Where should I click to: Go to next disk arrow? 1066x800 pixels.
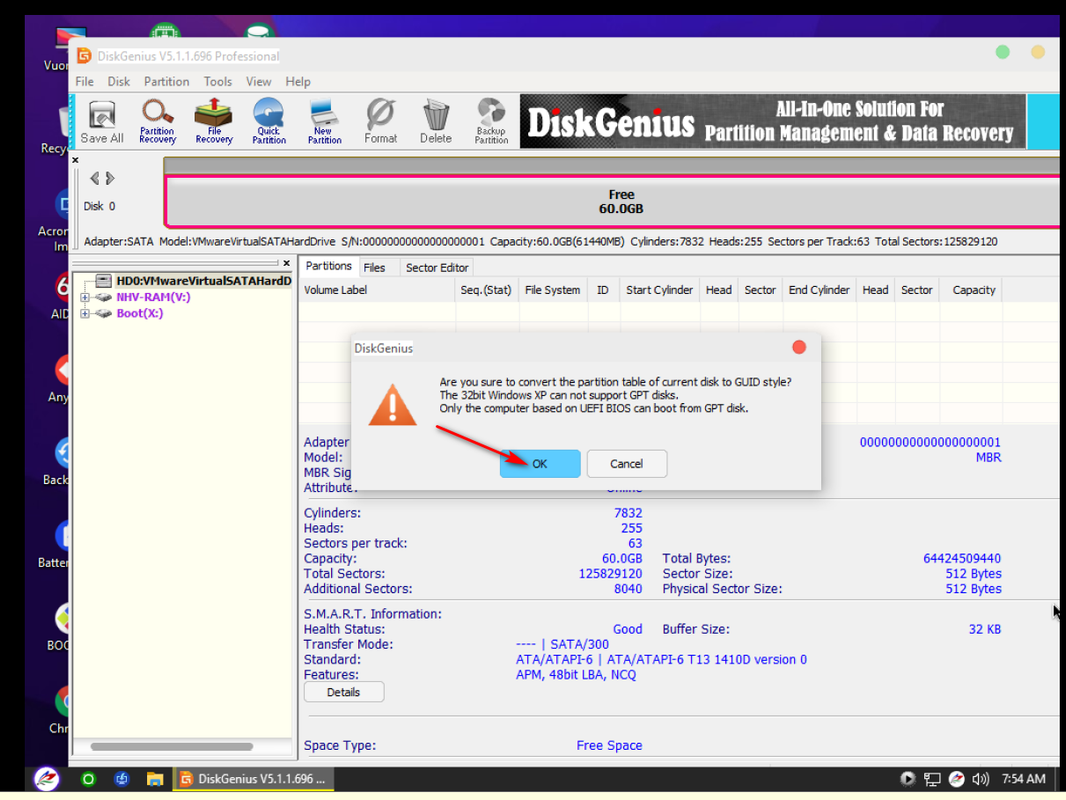click(110, 178)
